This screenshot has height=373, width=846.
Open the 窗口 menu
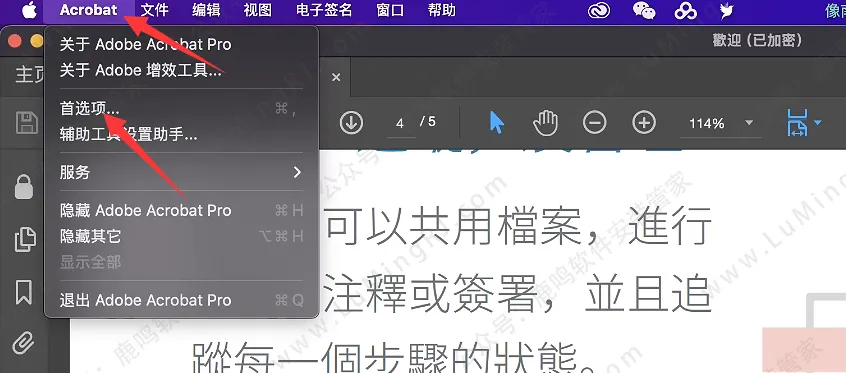tap(390, 10)
